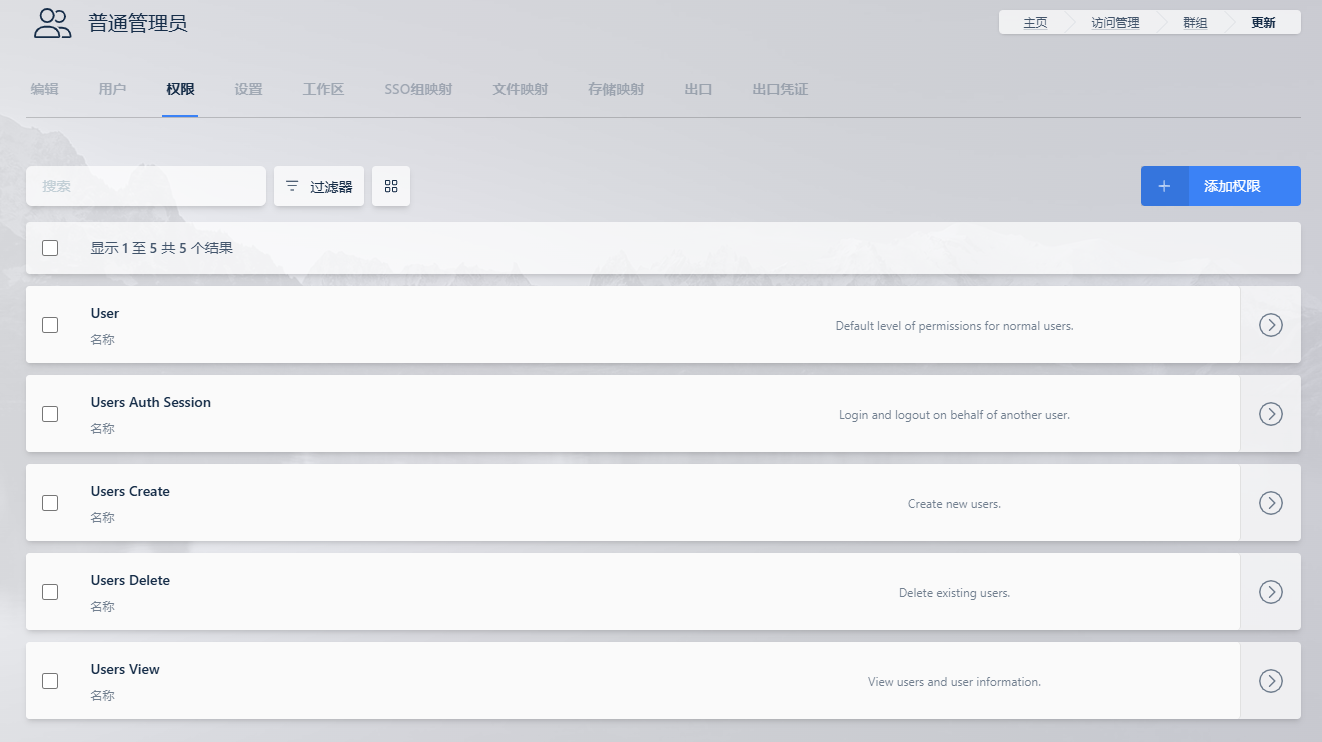Open the User row arrow icon
This screenshot has height=742, width=1322.
(x=1271, y=325)
